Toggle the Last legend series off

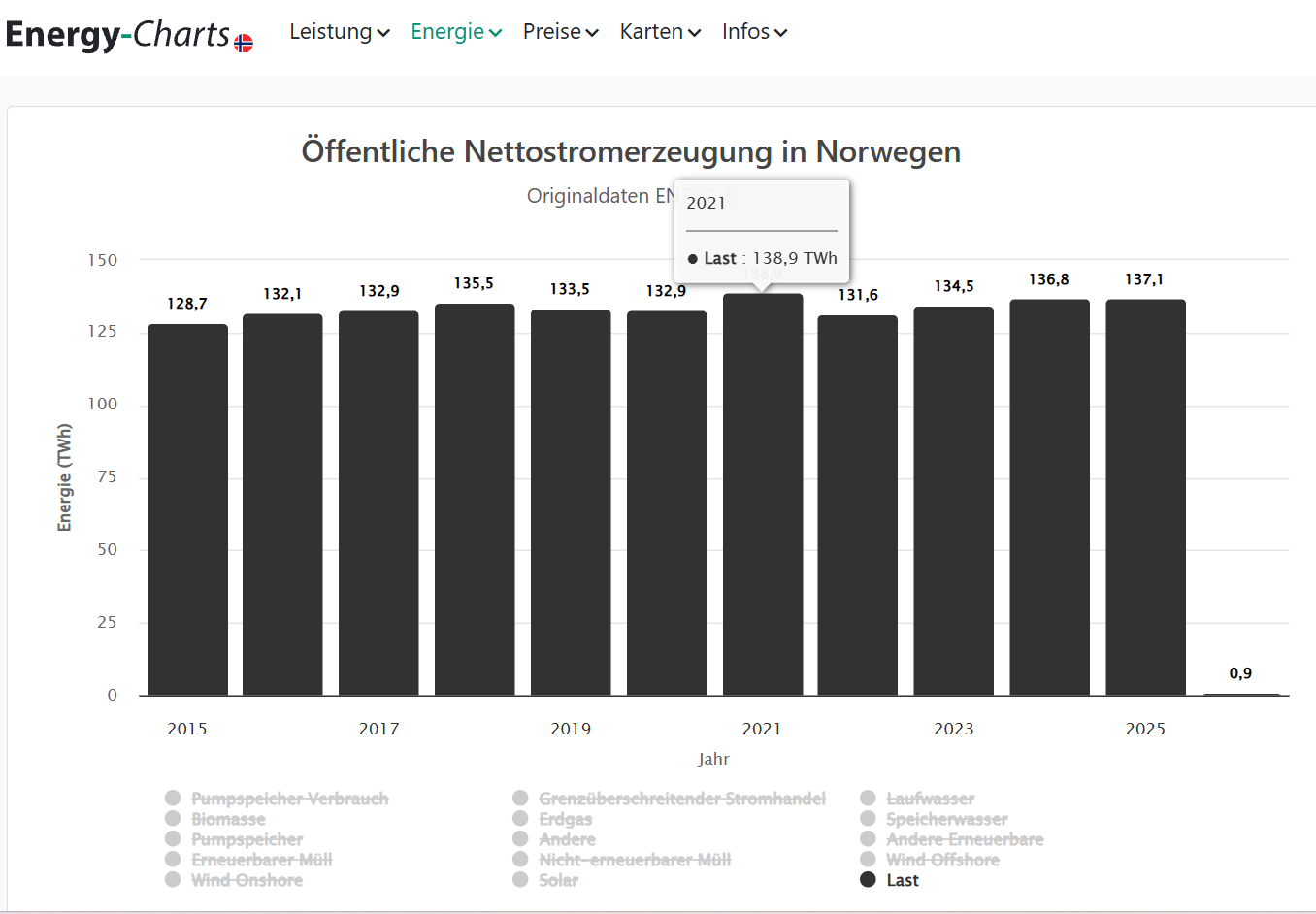pos(902,880)
